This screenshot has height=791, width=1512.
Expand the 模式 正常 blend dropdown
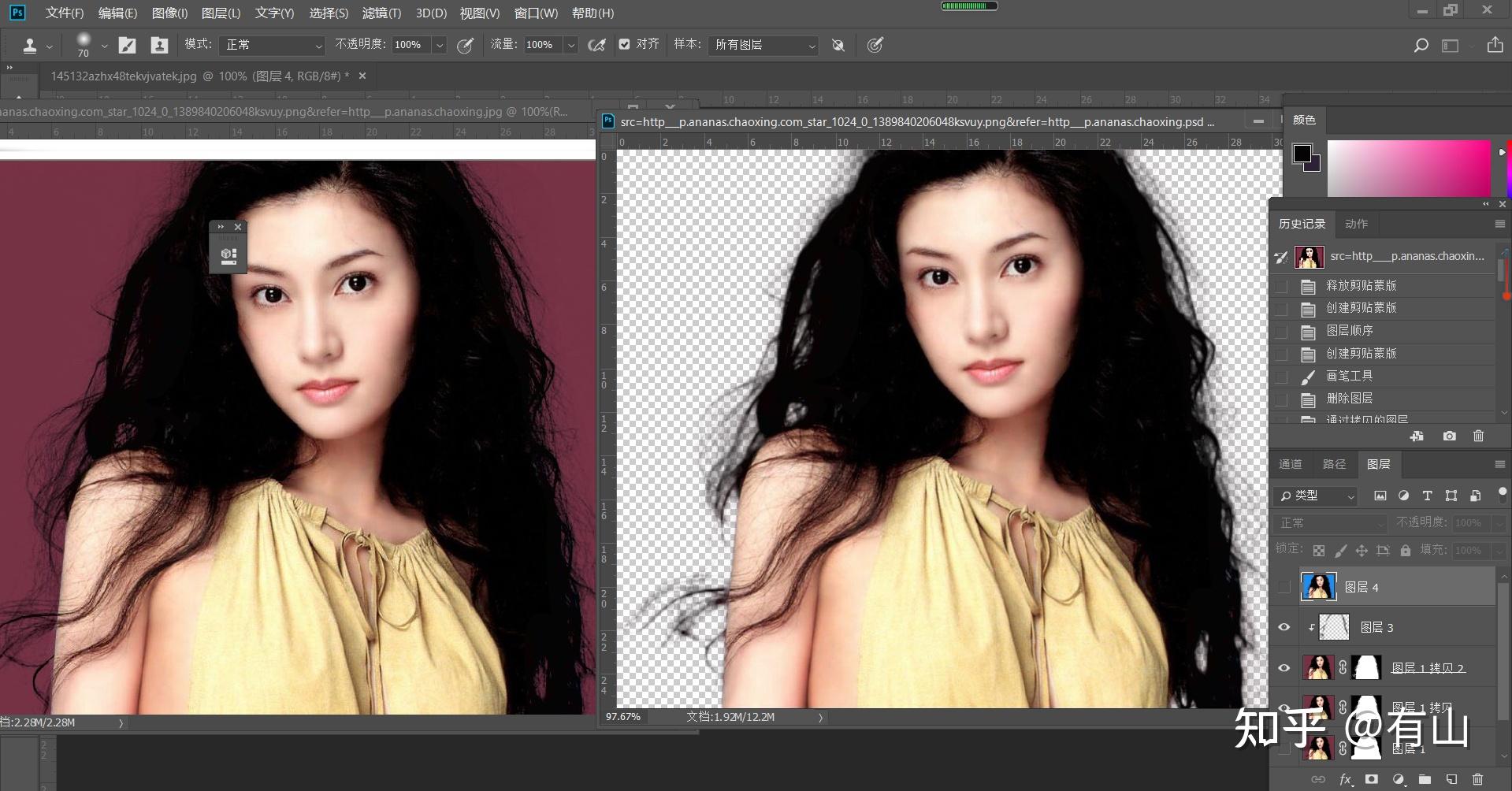click(x=272, y=46)
